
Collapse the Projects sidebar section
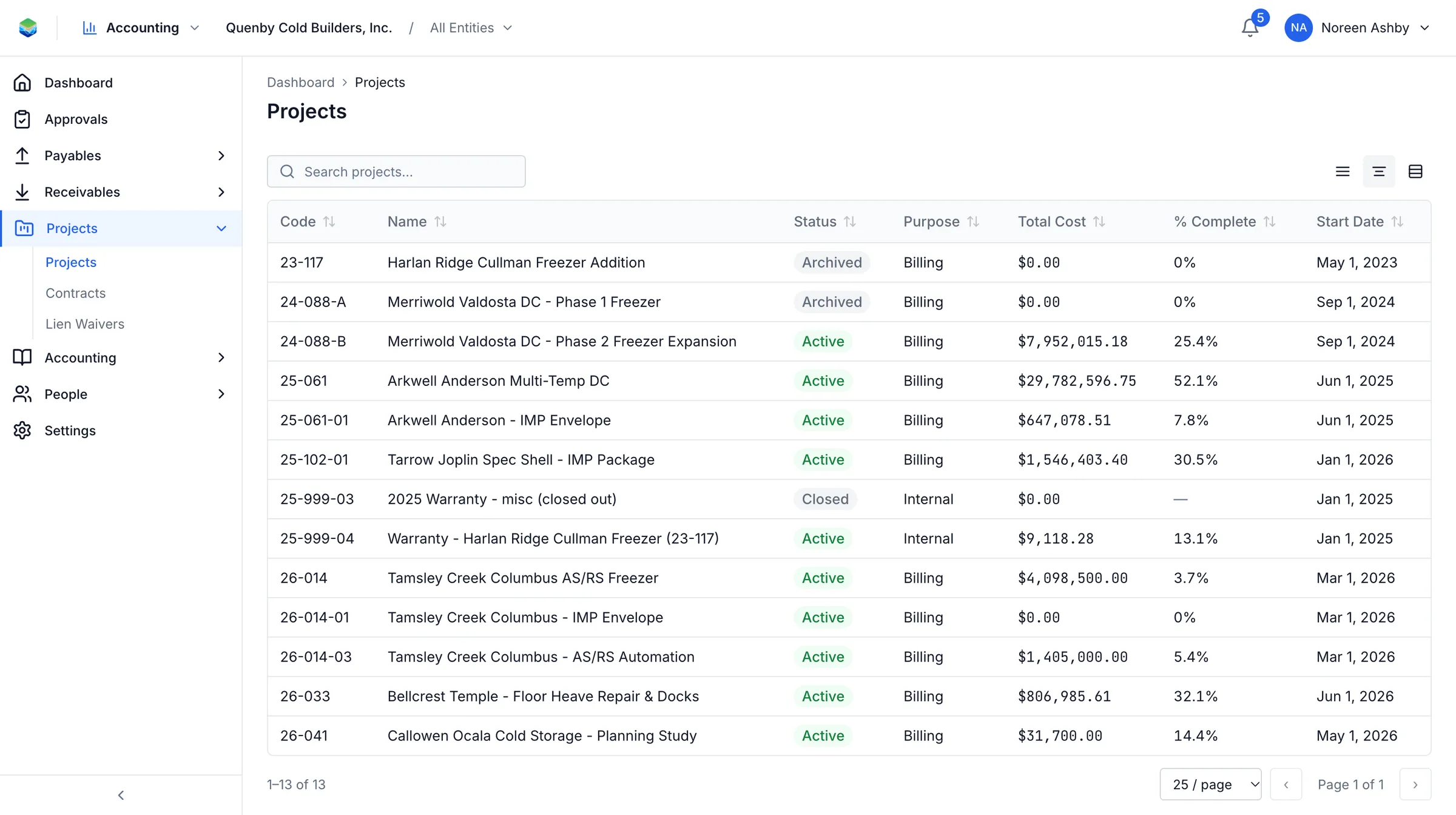pyautogui.click(x=221, y=228)
